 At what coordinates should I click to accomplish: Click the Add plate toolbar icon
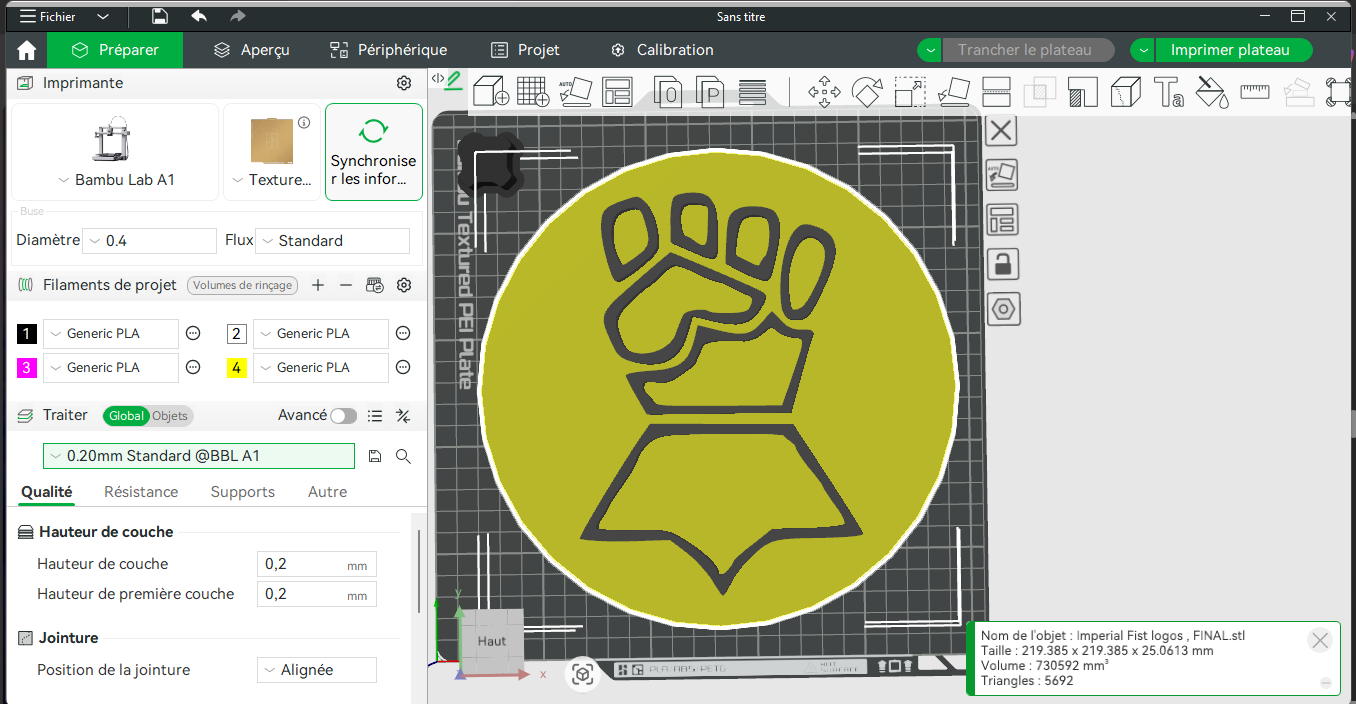[x=533, y=91]
